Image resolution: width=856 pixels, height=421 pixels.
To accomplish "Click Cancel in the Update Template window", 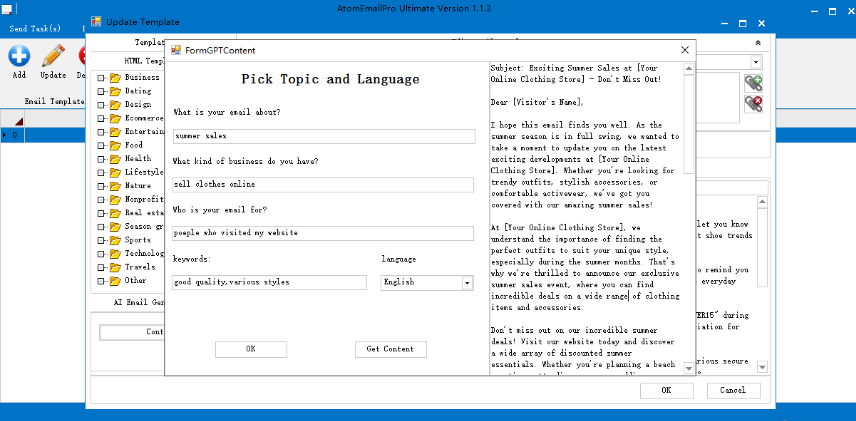I will (734, 390).
